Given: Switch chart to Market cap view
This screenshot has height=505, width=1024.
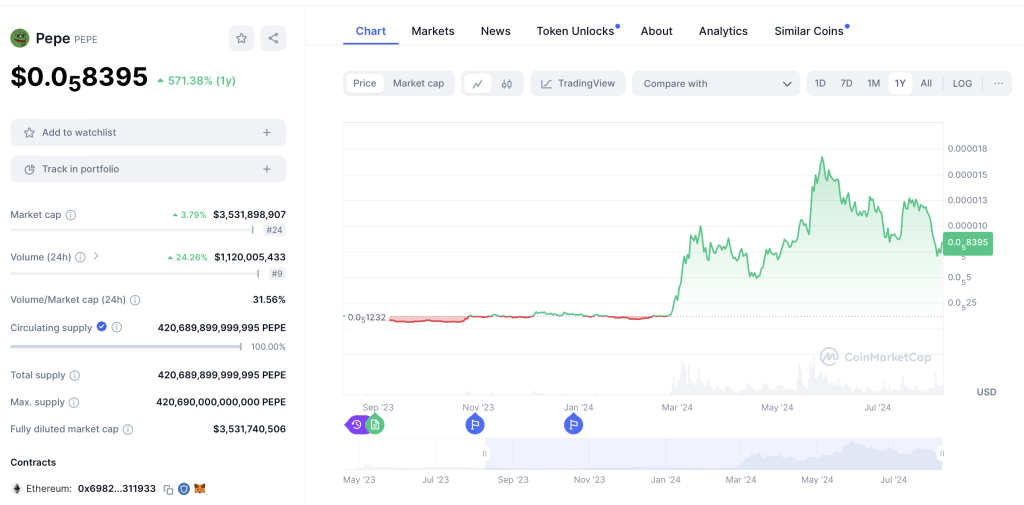Looking at the screenshot, I should pos(418,84).
